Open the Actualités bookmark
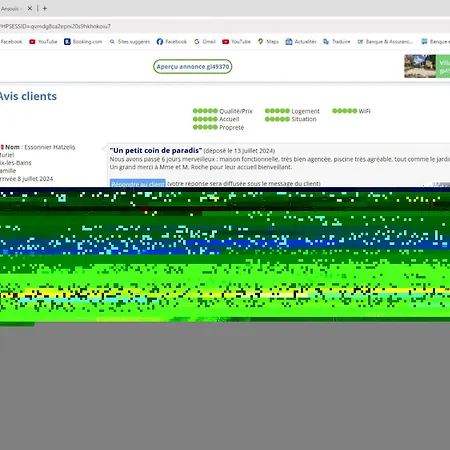Viewport: 450px width, 450px height. pos(301,42)
